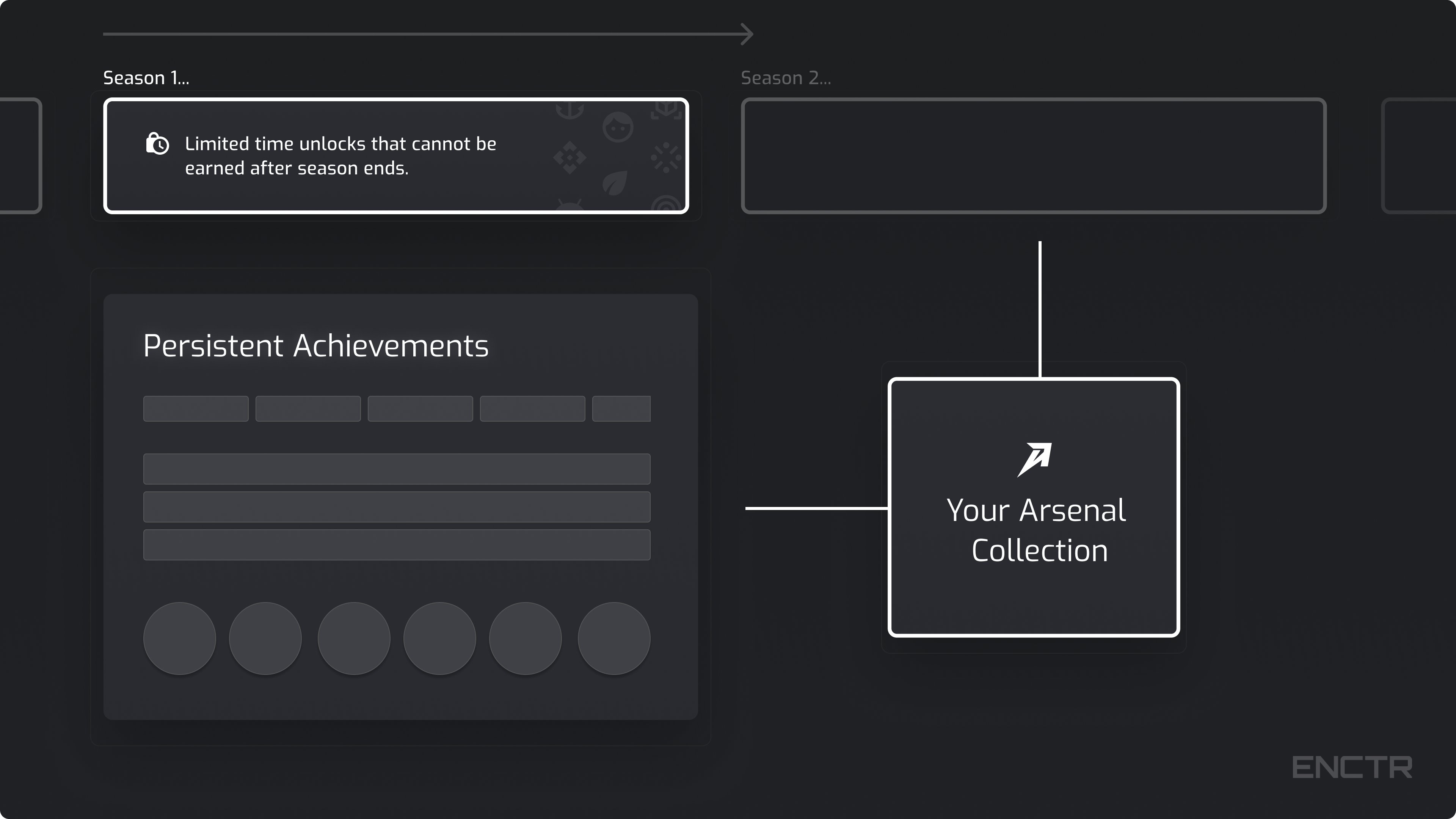Click the four-diamond pattern icon
The width and height of the screenshot is (1456, 819).
tap(569, 157)
